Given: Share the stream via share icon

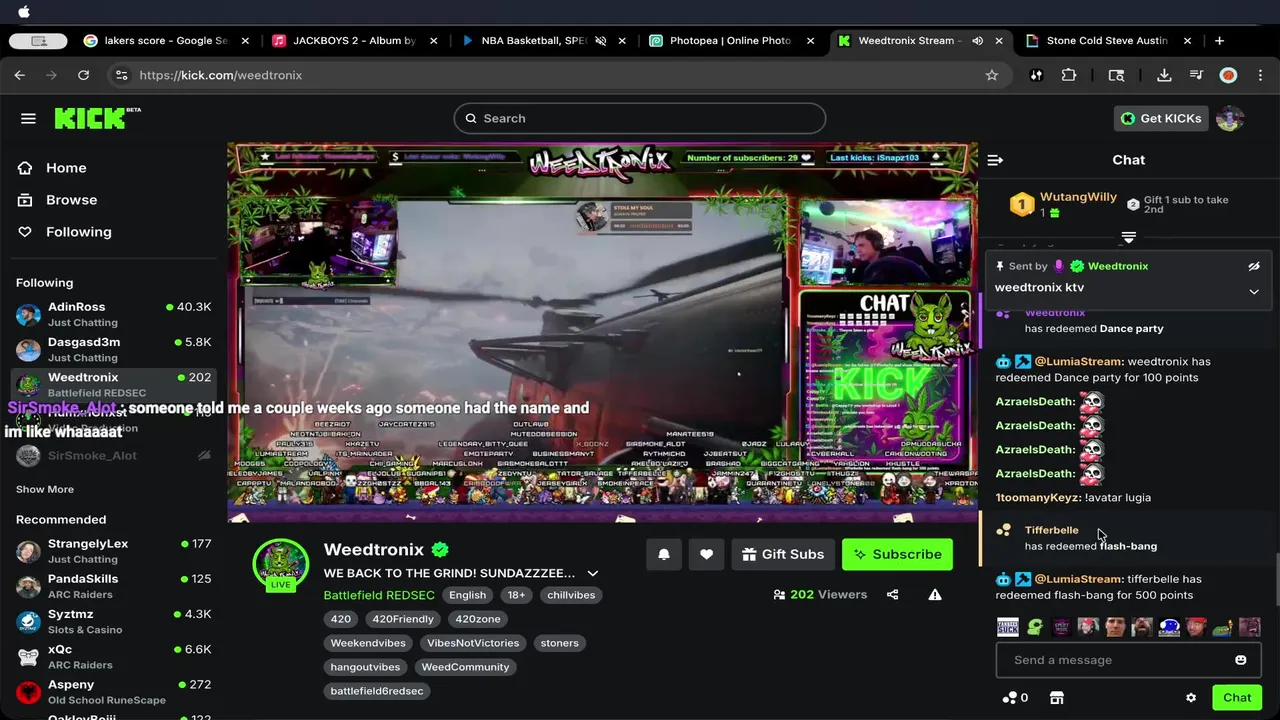Looking at the screenshot, I should click(892, 594).
